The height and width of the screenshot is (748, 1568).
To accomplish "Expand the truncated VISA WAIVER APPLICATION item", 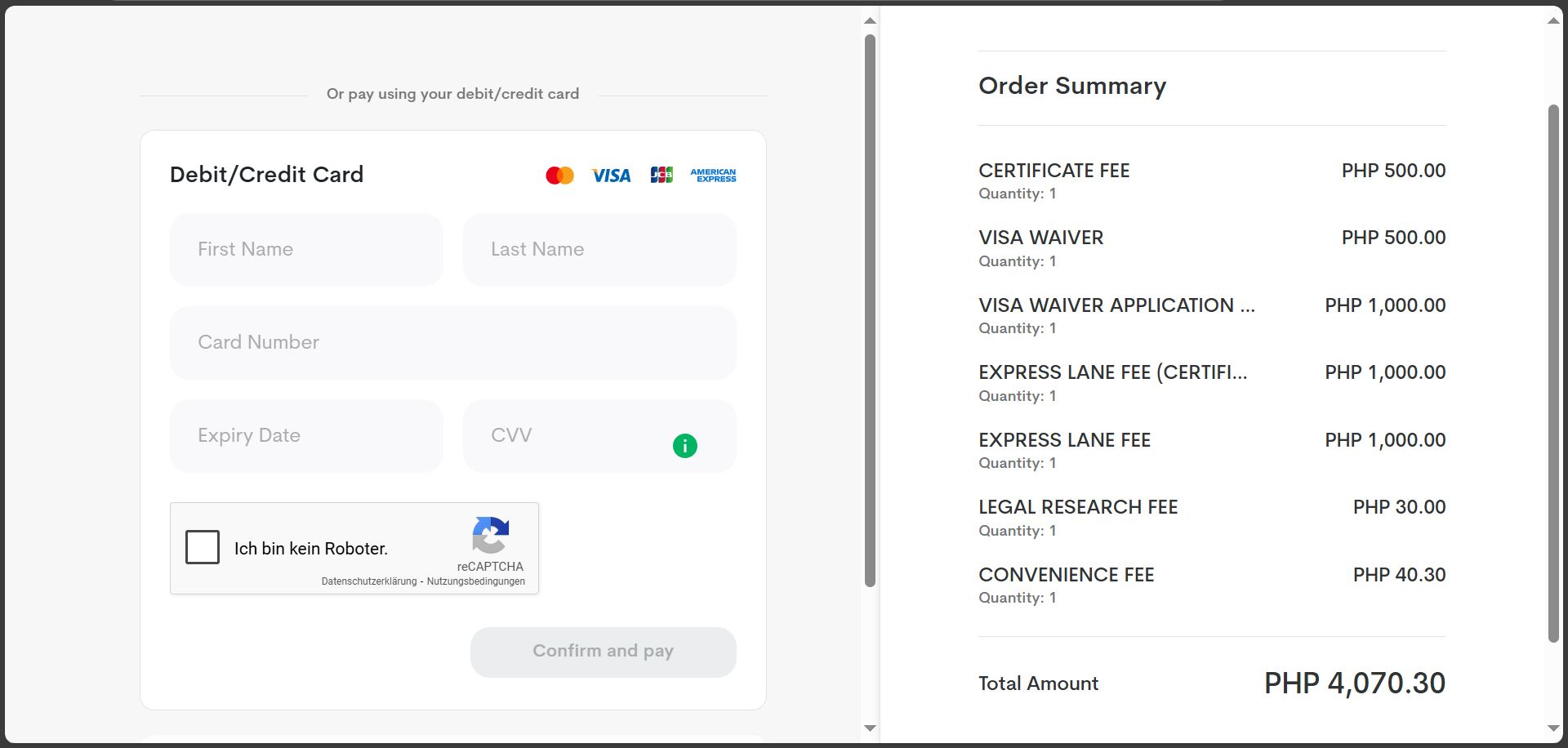I will coord(1117,305).
